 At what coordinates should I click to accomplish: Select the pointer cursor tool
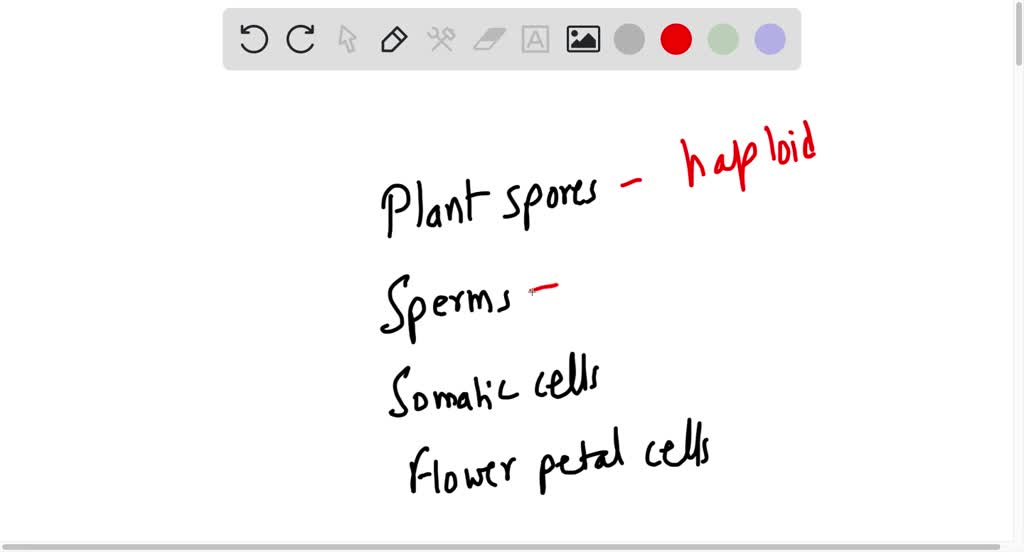click(347, 39)
